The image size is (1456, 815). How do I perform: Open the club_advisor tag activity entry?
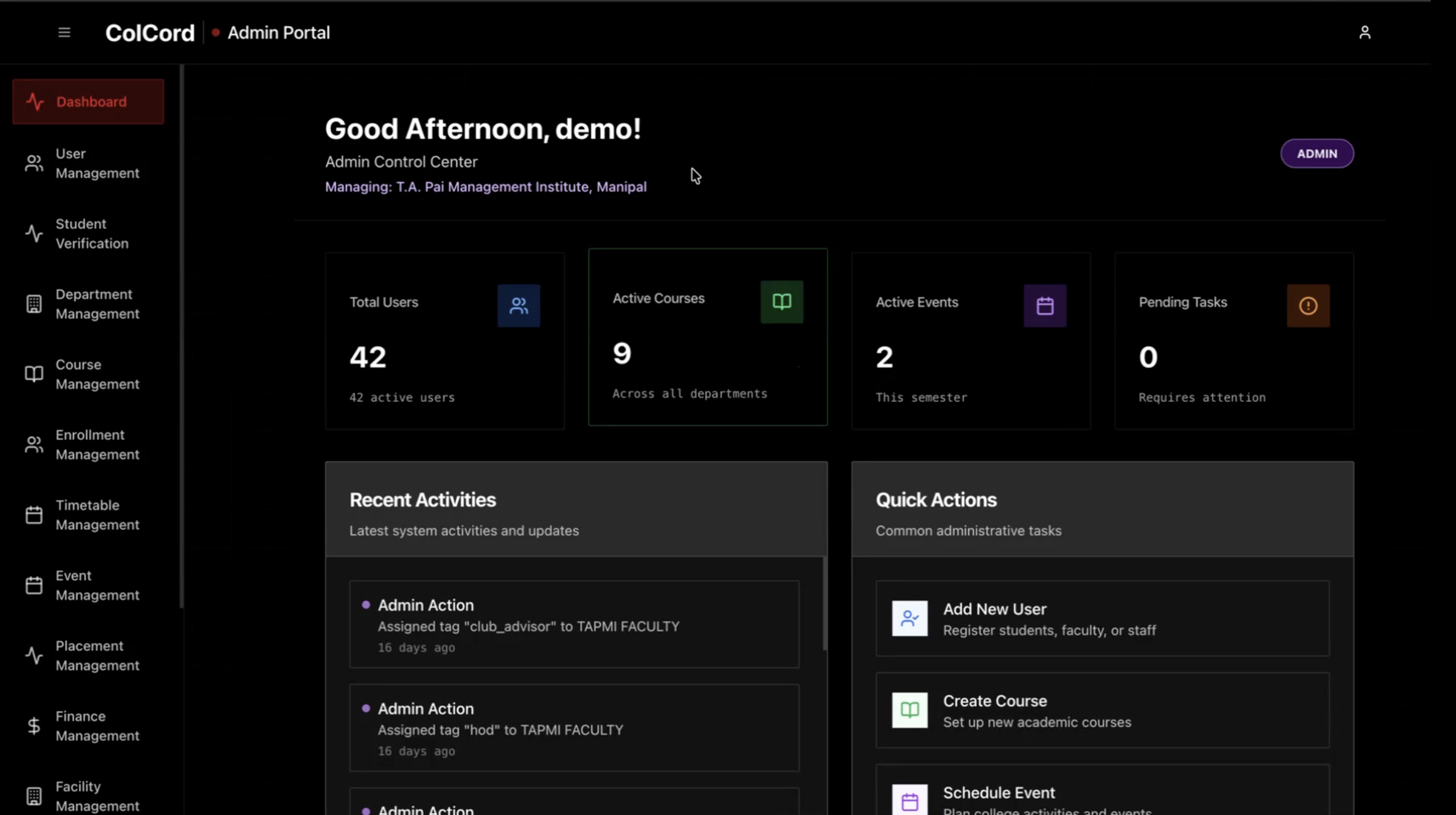click(574, 625)
